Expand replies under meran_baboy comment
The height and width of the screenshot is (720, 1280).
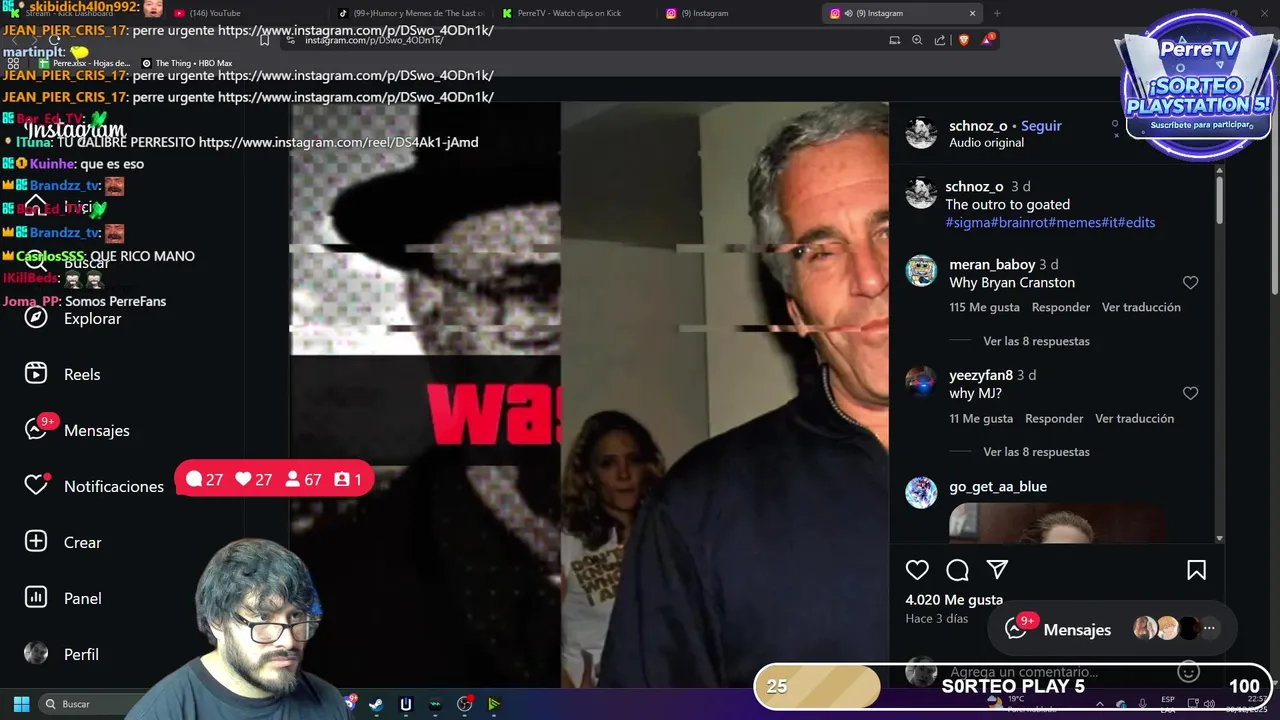point(1036,341)
